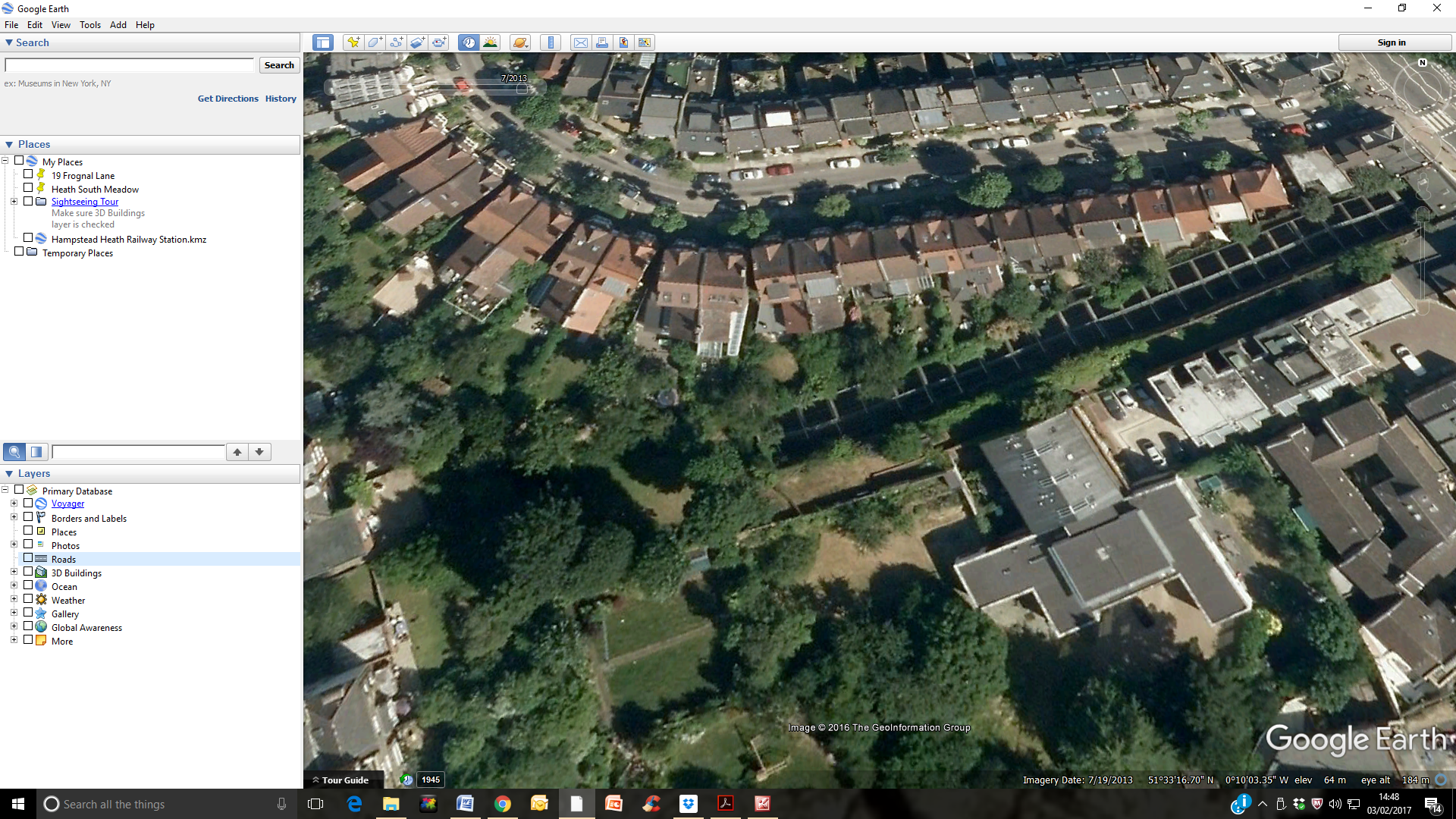1456x819 pixels.
Task: Expand the Voyager layer node
Action: click(x=14, y=504)
